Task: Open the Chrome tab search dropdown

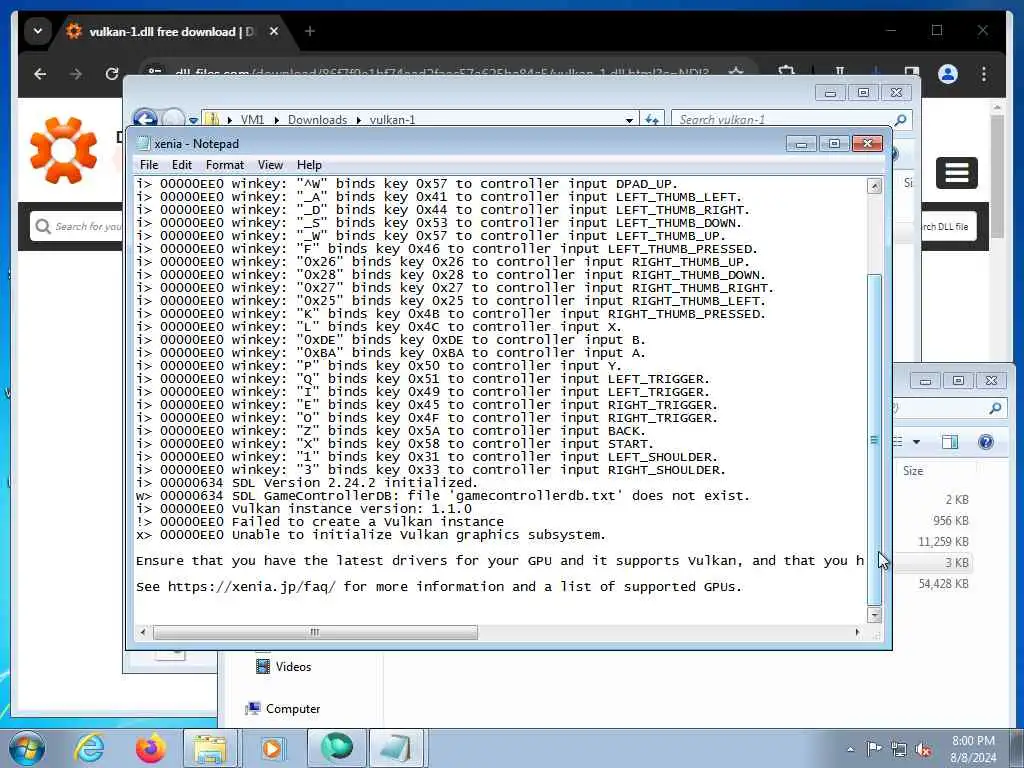Action: 38,31
